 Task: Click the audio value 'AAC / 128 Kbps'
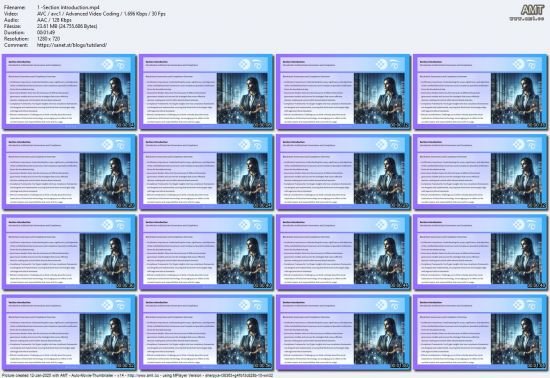pos(54,20)
